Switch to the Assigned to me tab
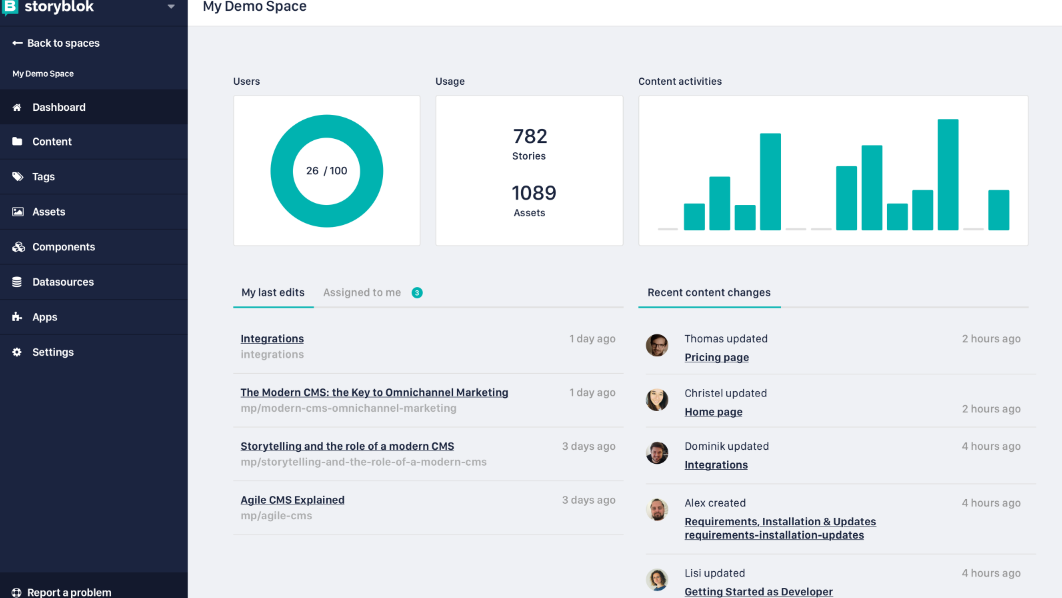 pyautogui.click(x=362, y=293)
